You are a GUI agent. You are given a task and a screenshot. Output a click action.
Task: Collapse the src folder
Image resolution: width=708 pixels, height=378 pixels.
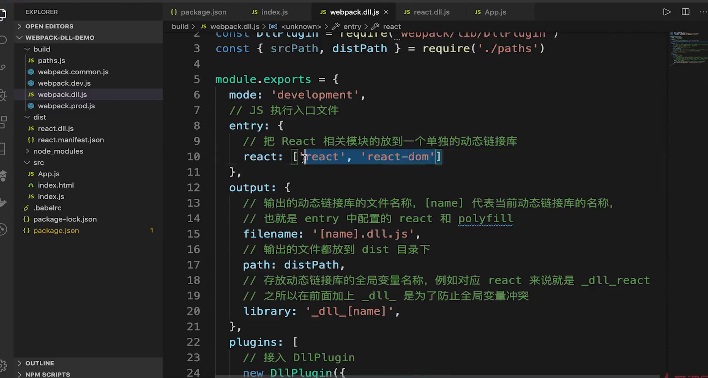[38, 163]
